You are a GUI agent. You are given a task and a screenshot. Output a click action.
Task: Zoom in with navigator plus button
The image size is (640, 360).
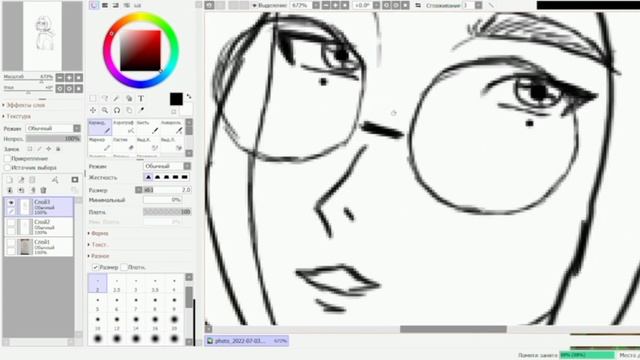[69, 77]
